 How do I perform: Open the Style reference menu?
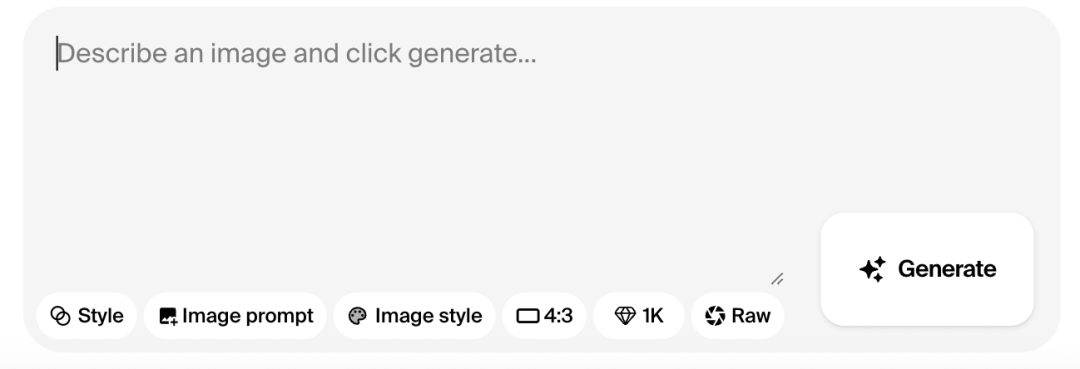tap(87, 316)
